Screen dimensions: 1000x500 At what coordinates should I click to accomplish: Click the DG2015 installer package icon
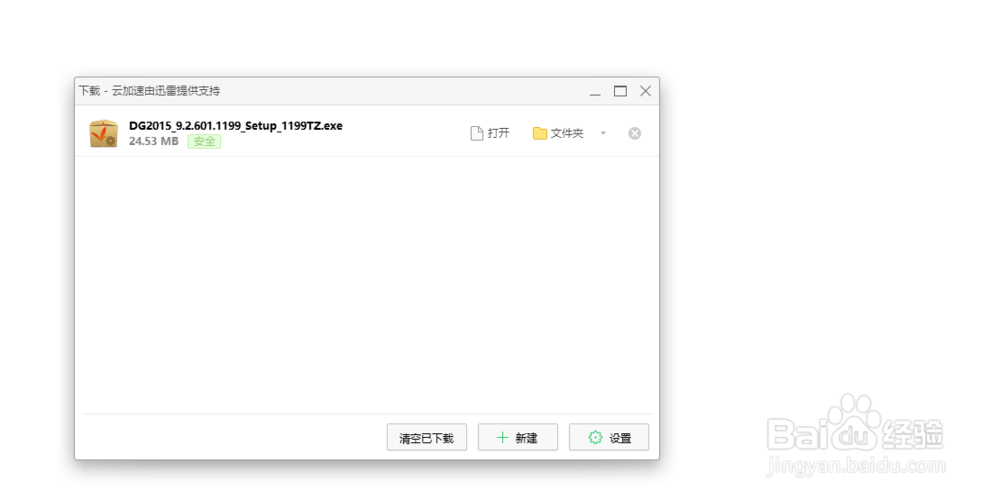click(x=103, y=133)
